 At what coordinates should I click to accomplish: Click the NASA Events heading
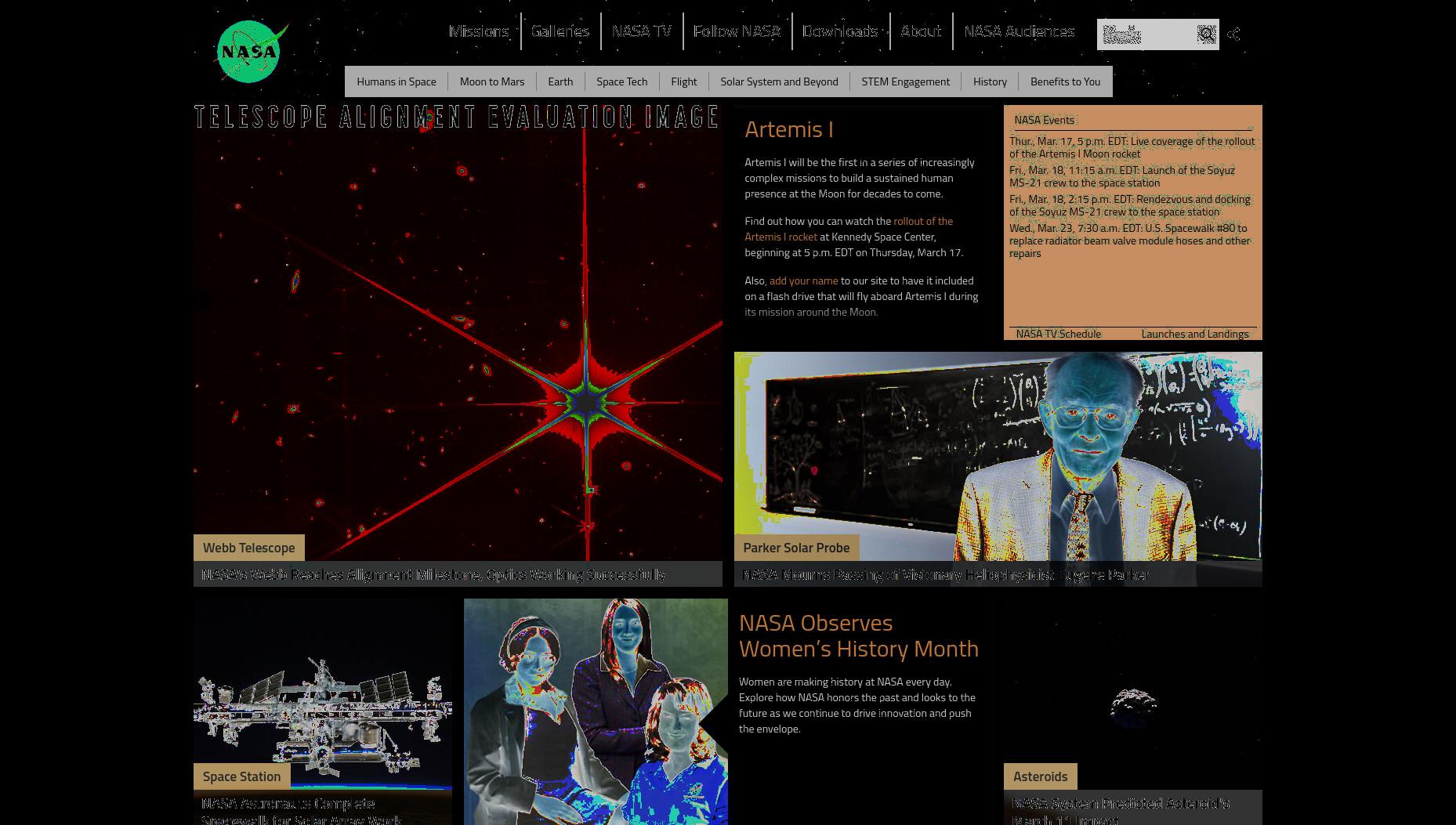pyautogui.click(x=1045, y=120)
